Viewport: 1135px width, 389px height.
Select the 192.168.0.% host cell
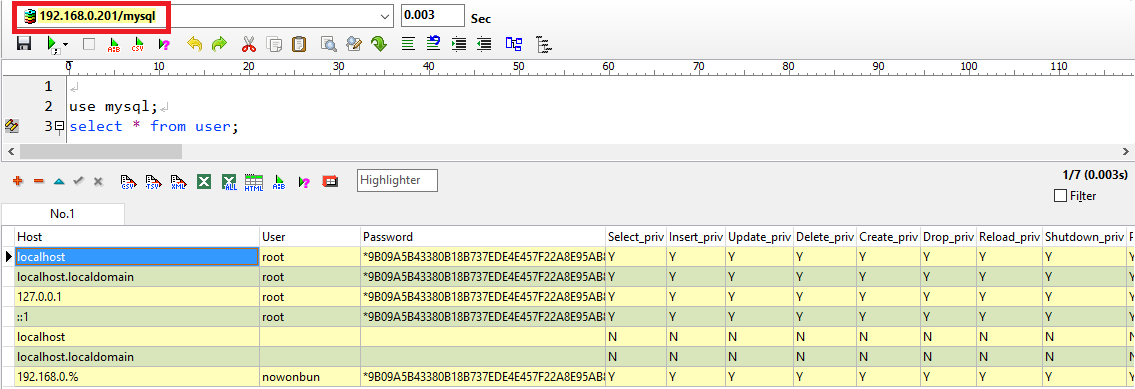click(137, 377)
